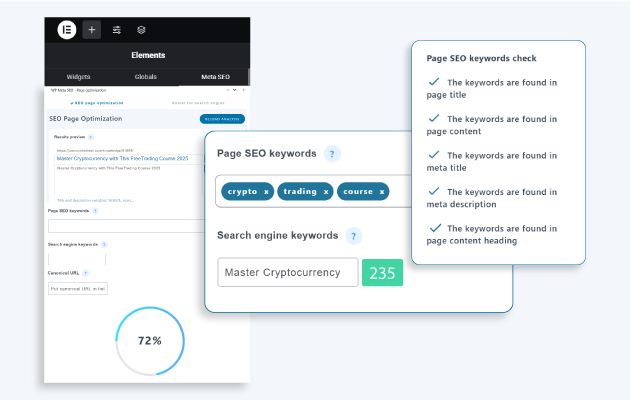Click help icon next to Page SEO keywords heading
This screenshot has height=400, width=630.
click(332, 154)
